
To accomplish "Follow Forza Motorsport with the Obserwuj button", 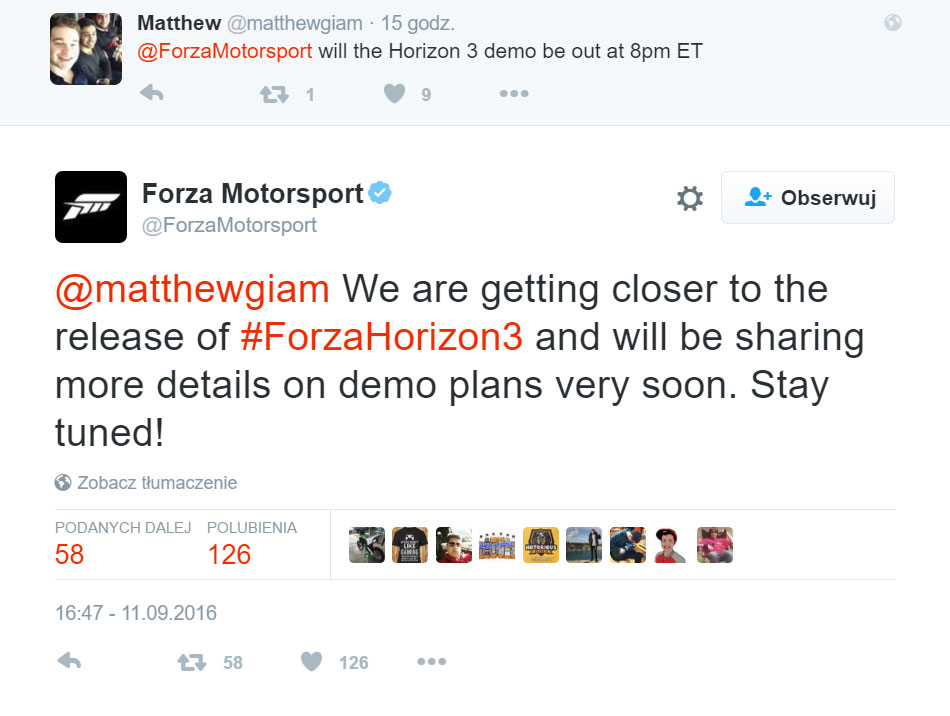I will click(808, 198).
